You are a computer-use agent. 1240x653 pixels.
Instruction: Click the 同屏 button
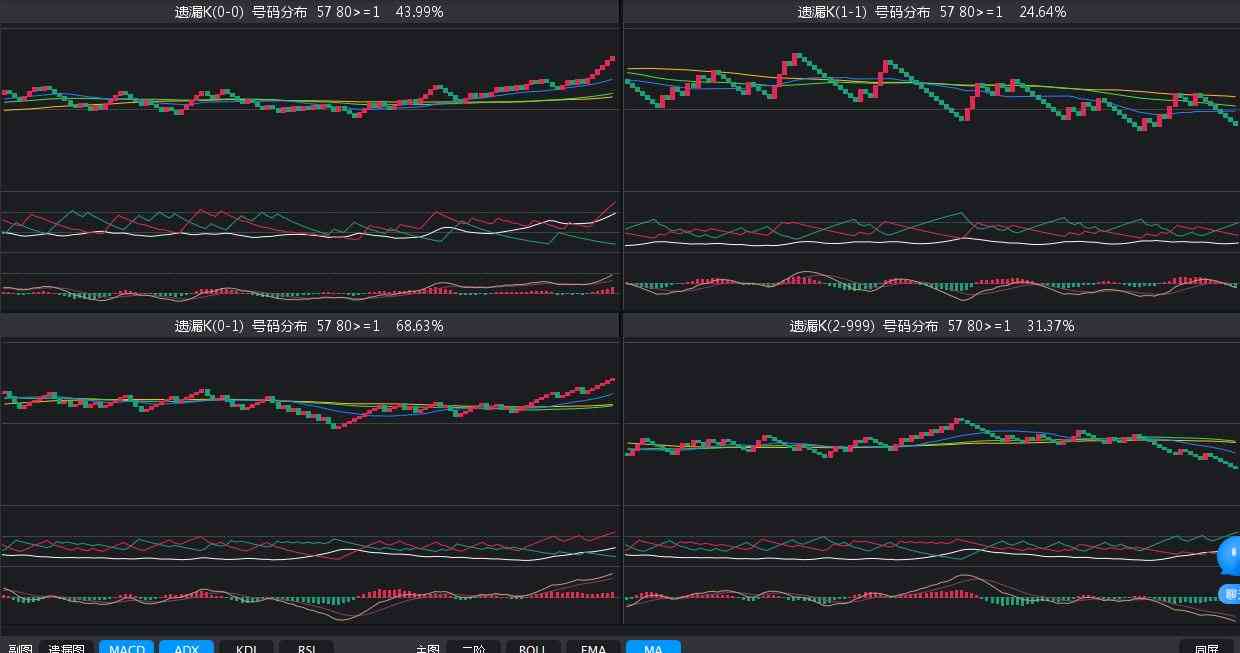(1206, 648)
